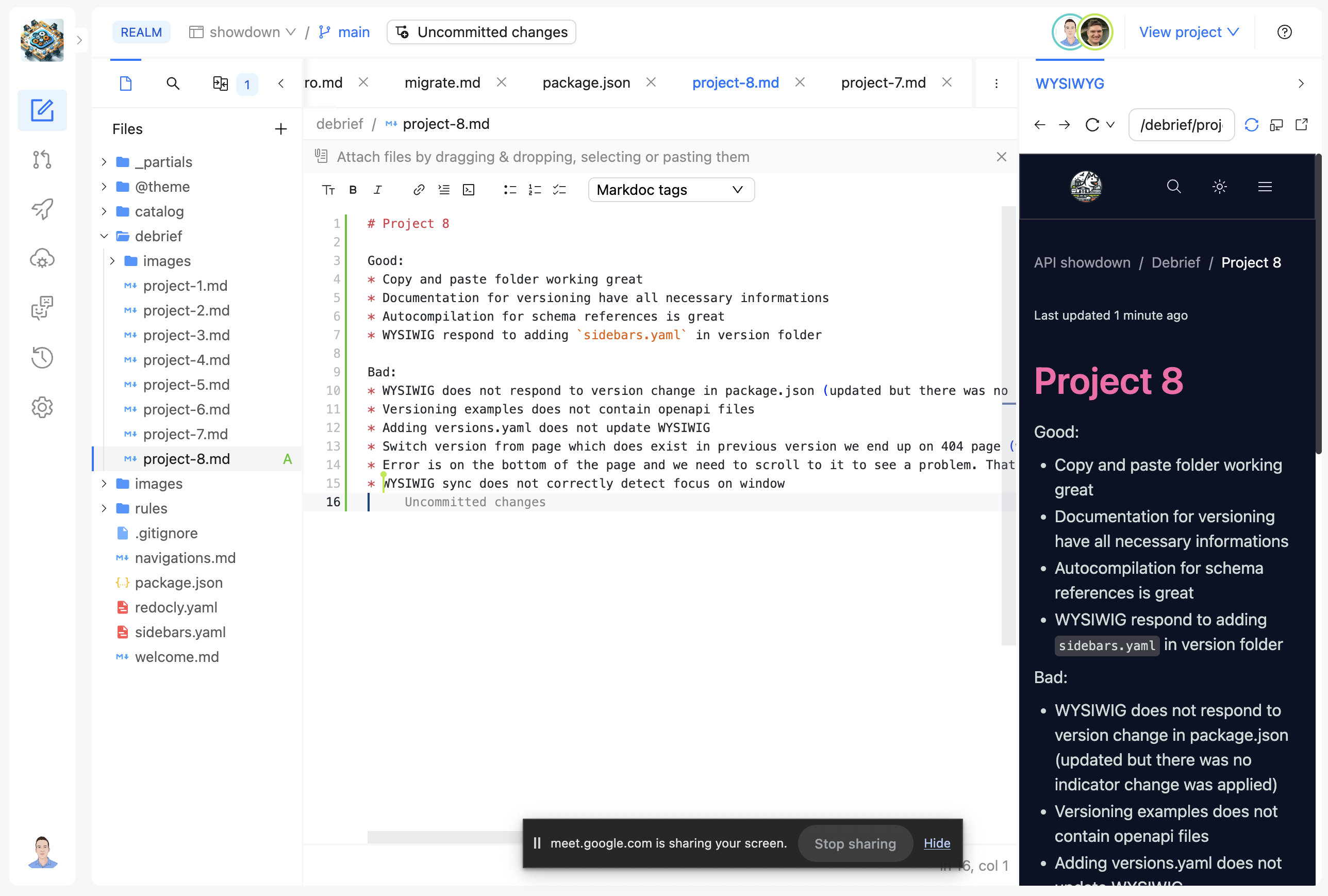
Task: Click the editor horizontal scrollbar
Action: [x=444, y=837]
